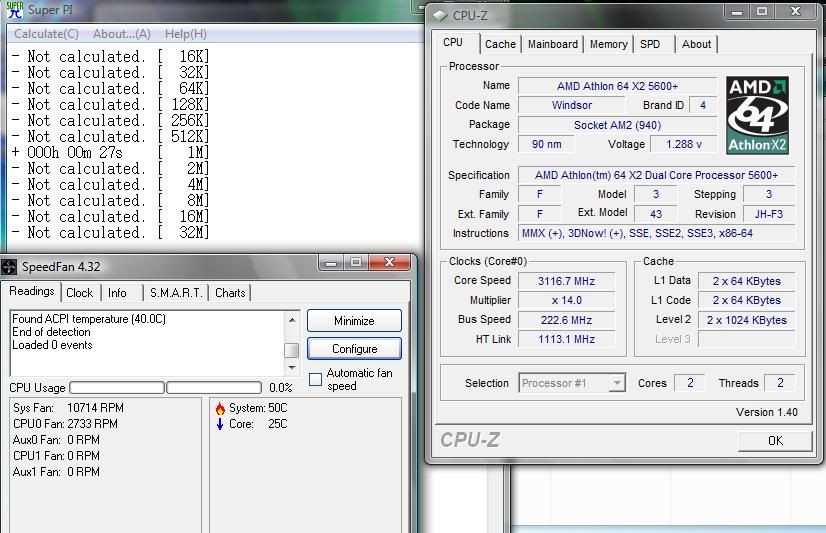
Task: Click the Not calculated 32M line
Action: (111, 233)
